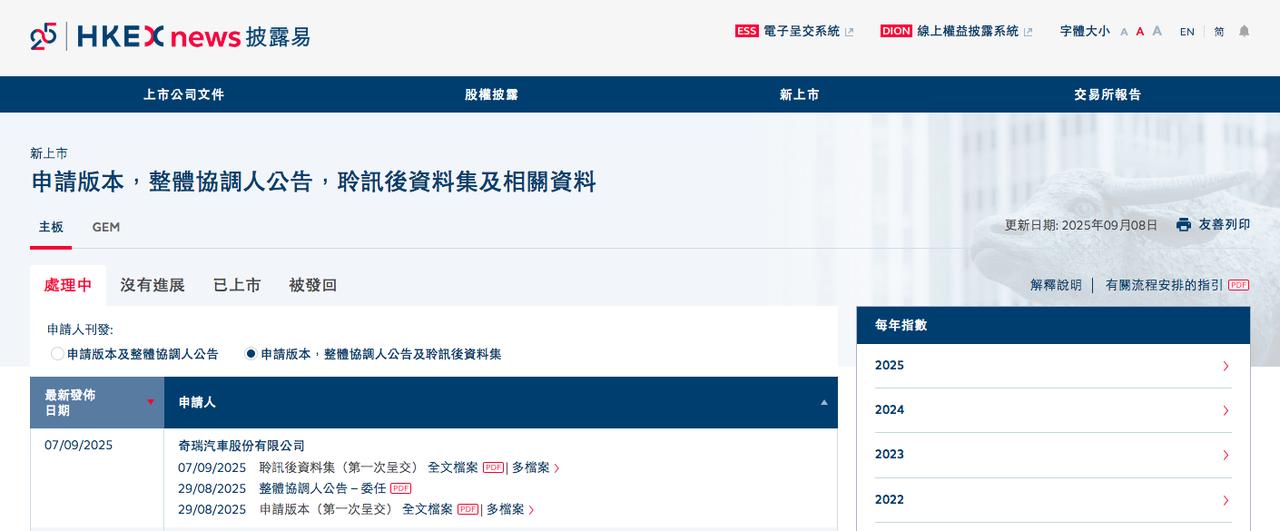Screen dimensions: 1280x531
Task: Select the smallest font size A
Action: 1124,32
